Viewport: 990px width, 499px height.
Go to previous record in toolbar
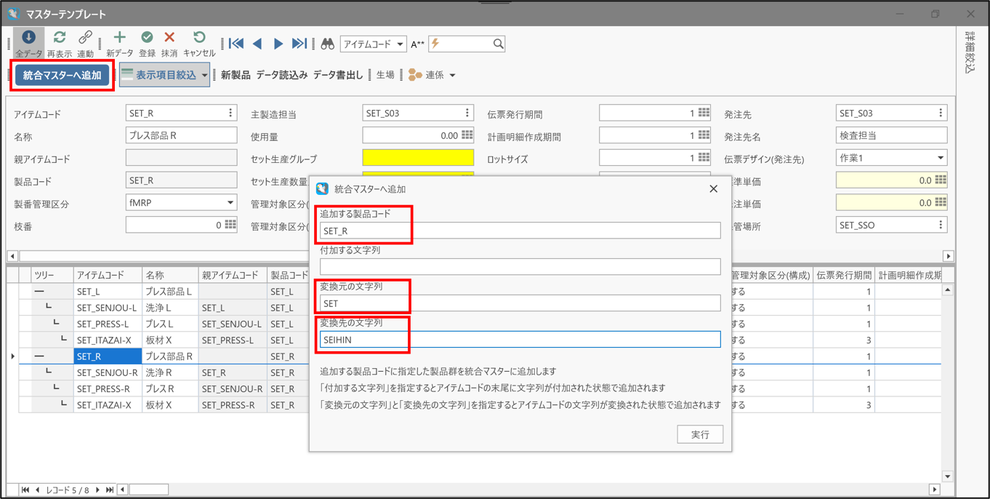[x=257, y=44]
